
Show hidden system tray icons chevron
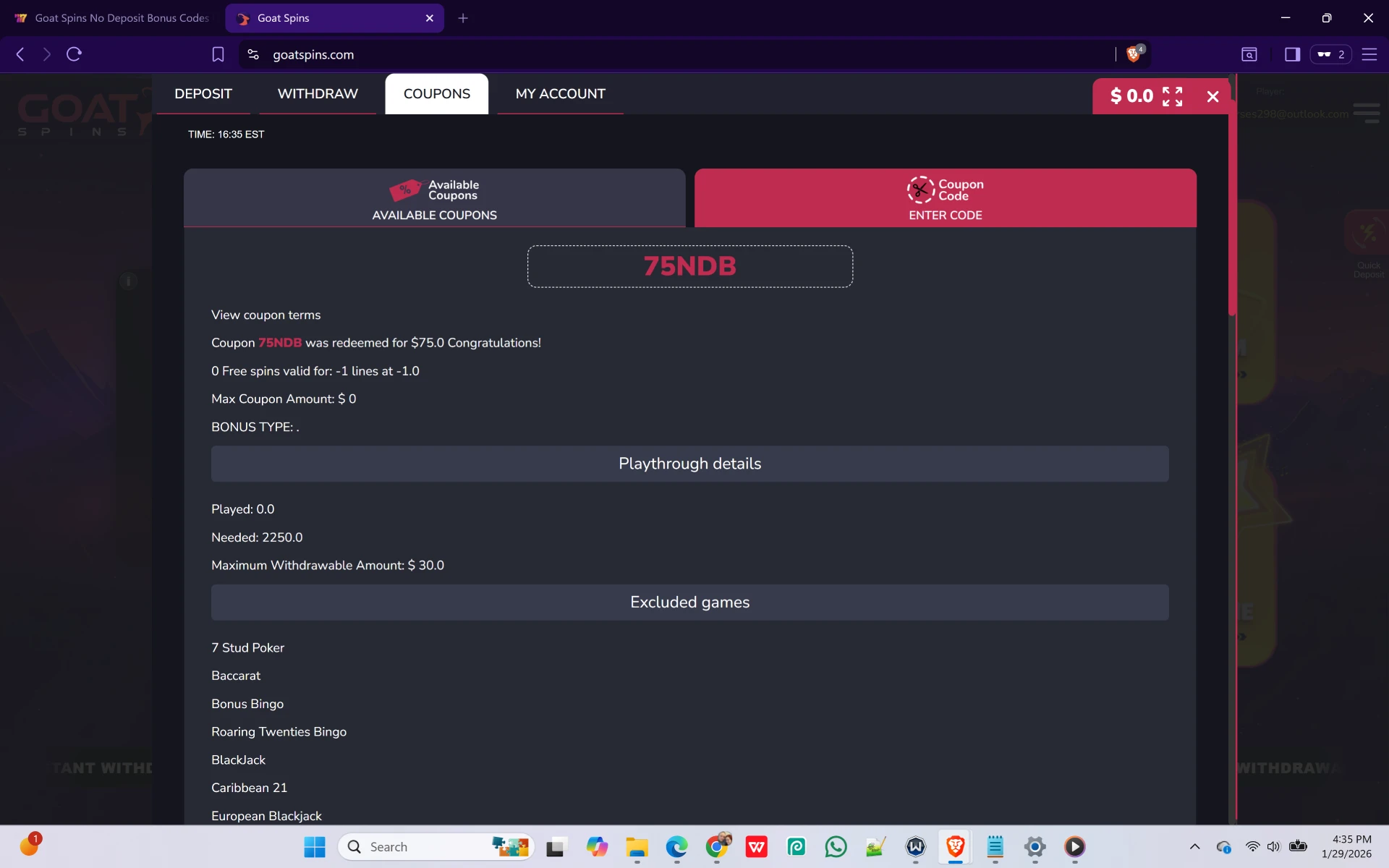pyautogui.click(x=1194, y=846)
